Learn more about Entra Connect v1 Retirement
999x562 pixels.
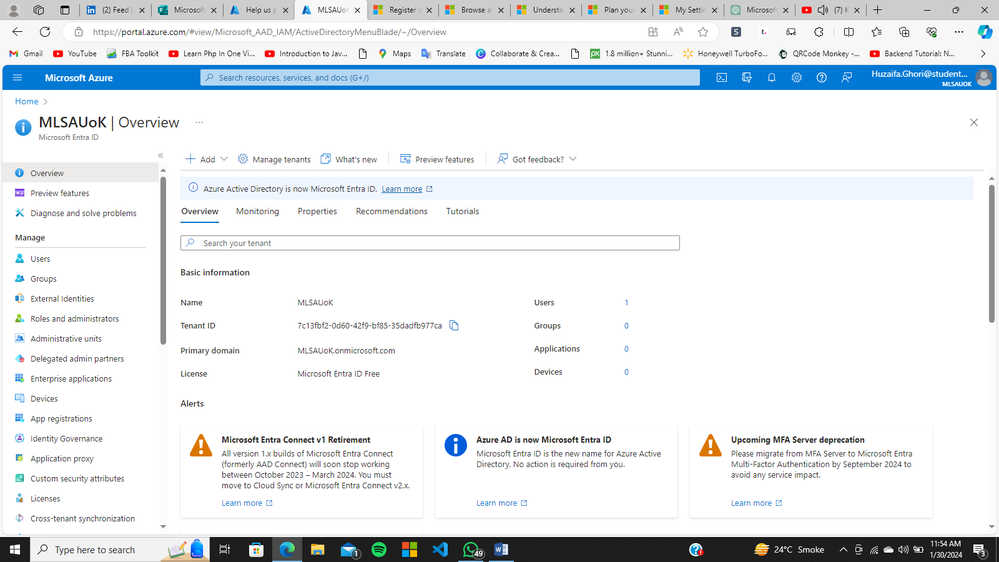coord(247,503)
